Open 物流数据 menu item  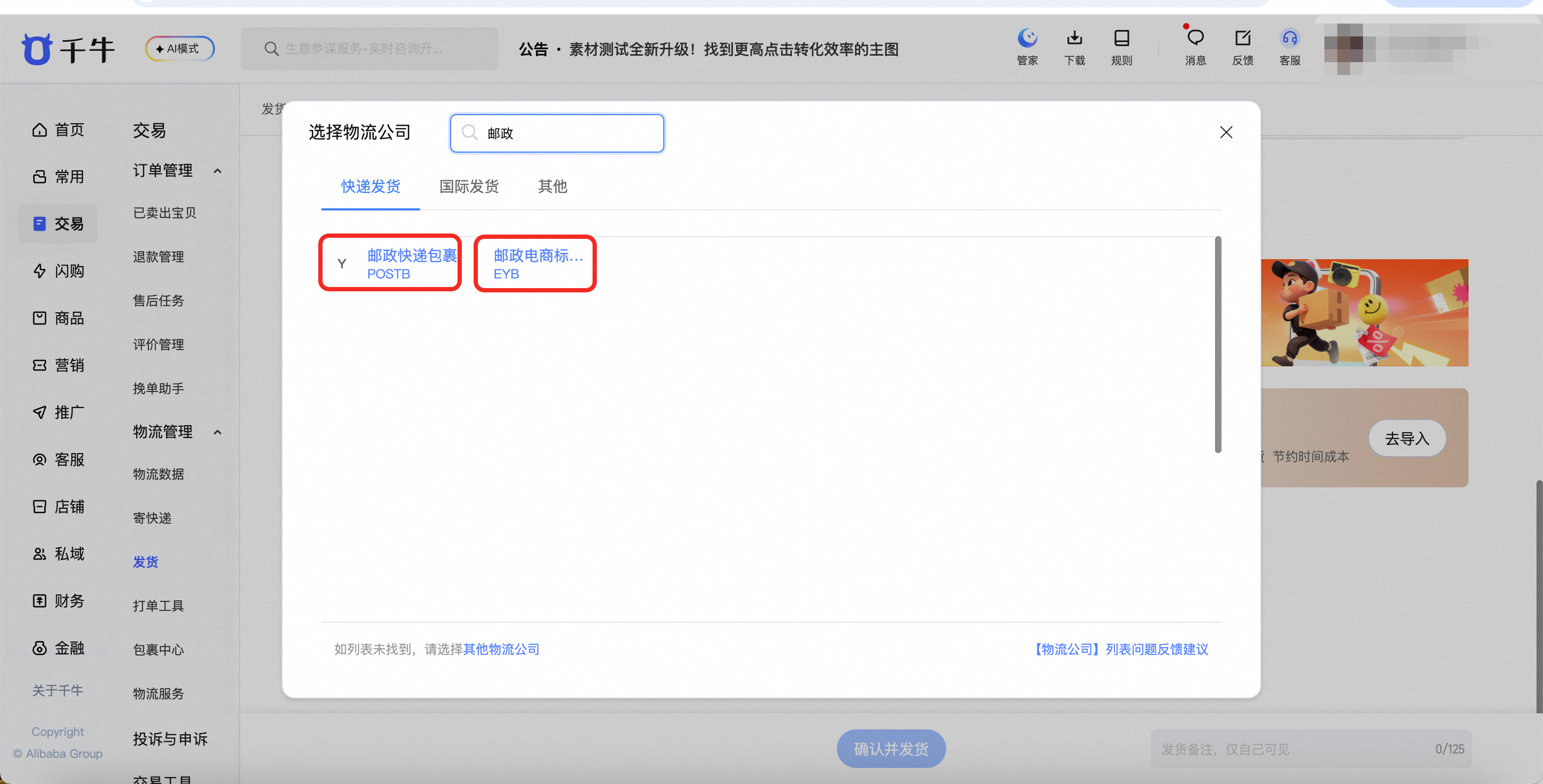pyautogui.click(x=159, y=474)
